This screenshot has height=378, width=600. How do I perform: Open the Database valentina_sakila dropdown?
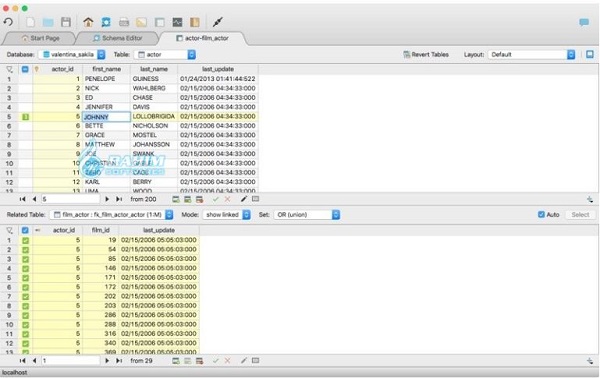72,55
